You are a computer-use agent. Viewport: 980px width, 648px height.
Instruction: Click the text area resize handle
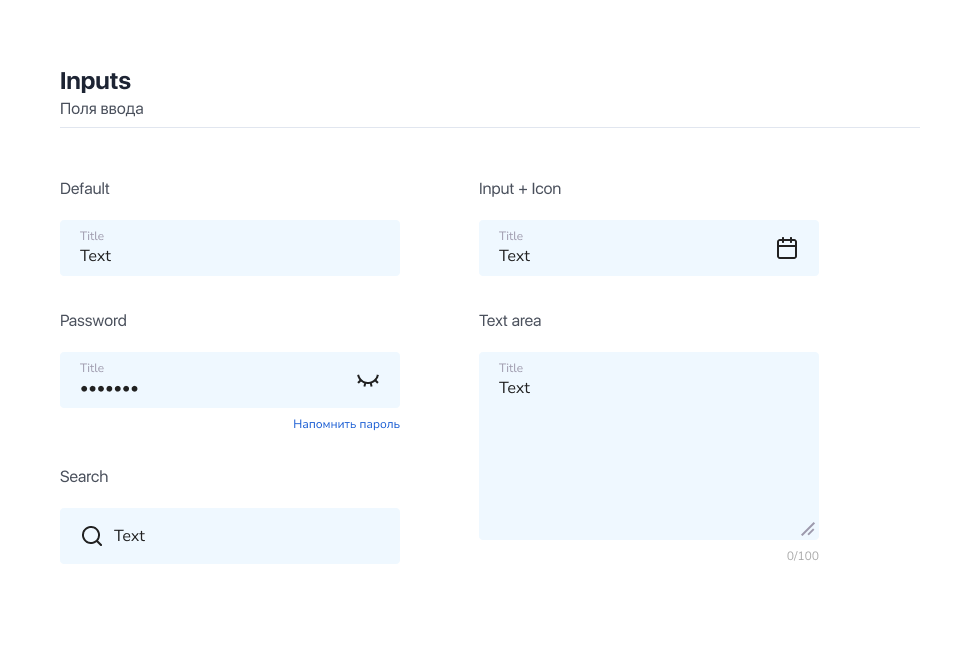click(808, 529)
